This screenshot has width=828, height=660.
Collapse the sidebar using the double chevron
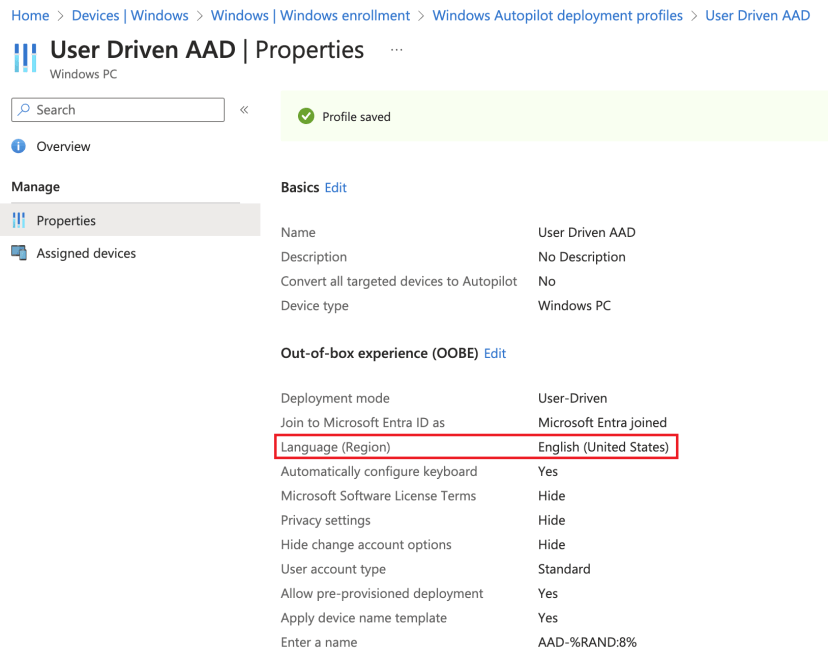click(244, 110)
